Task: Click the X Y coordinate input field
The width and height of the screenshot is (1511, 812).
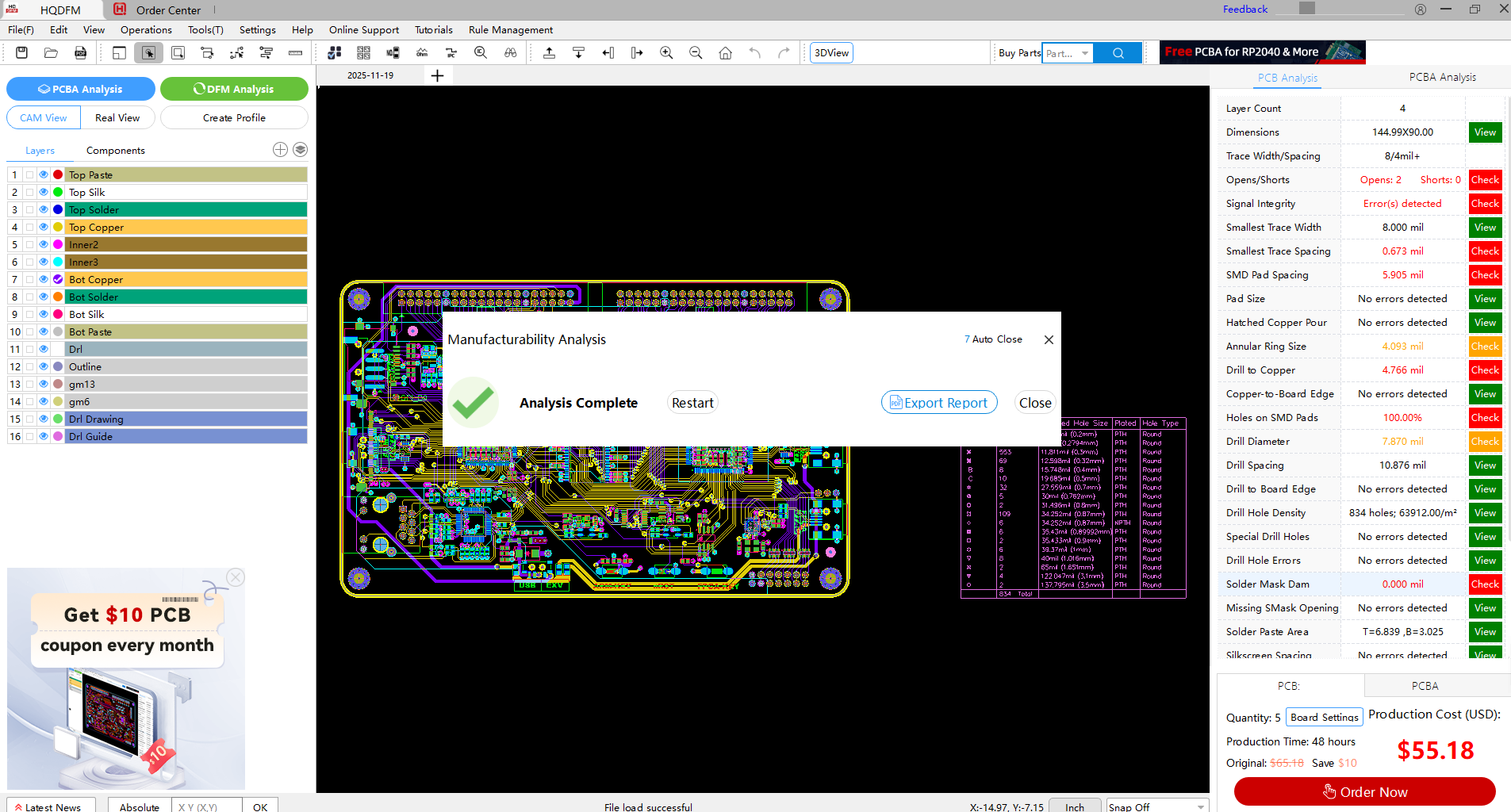Action: coord(206,806)
